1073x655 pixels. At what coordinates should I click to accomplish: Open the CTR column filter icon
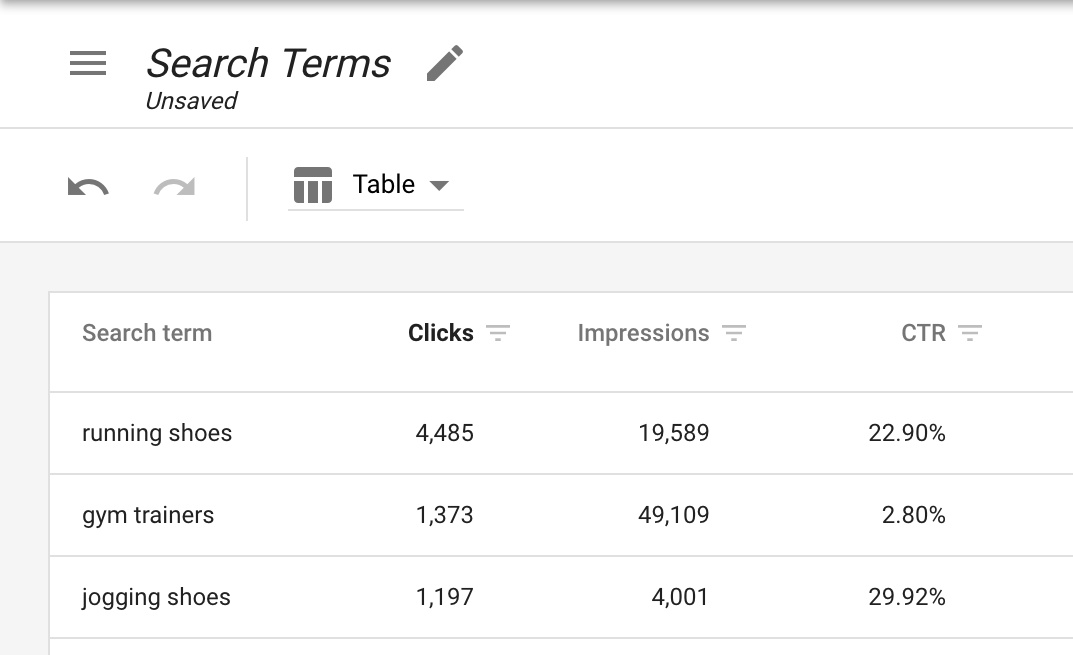pyautogui.click(x=970, y=333)
